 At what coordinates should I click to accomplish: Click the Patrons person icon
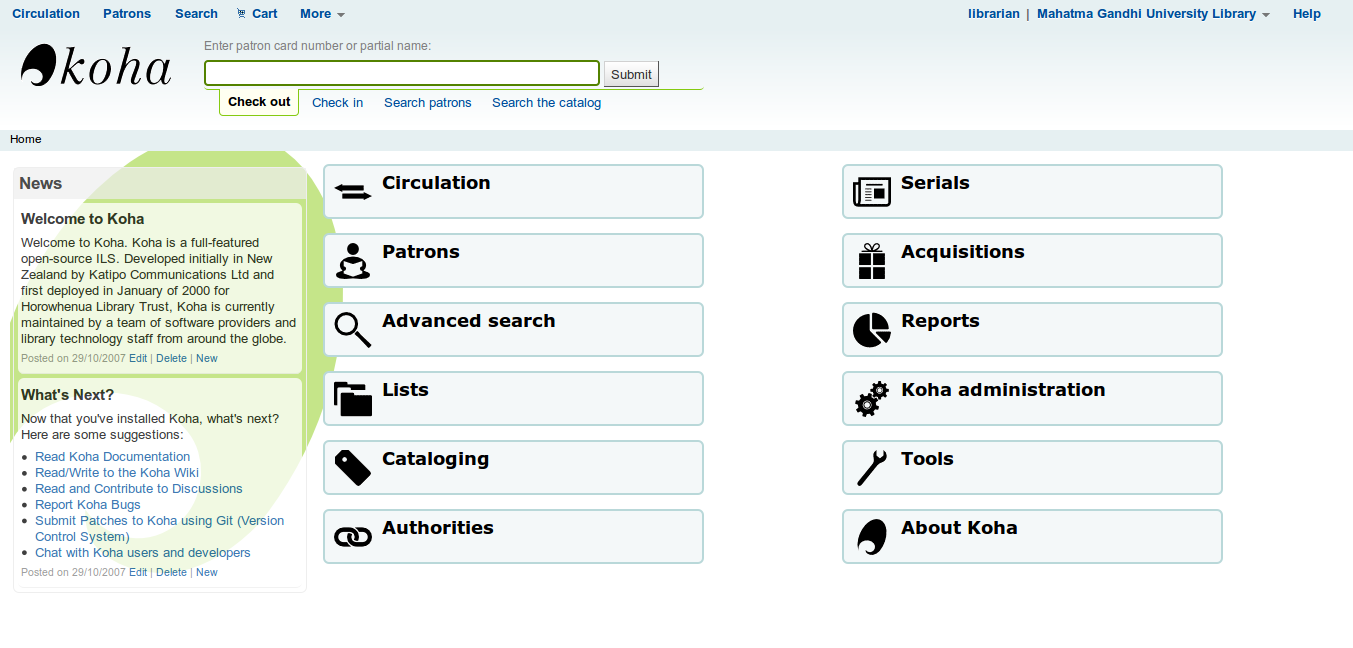pos(352,260)
